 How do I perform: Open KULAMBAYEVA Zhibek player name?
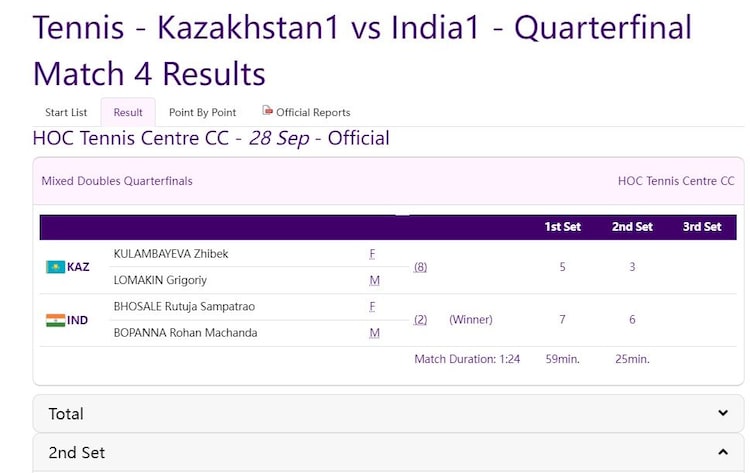[171, 254]
